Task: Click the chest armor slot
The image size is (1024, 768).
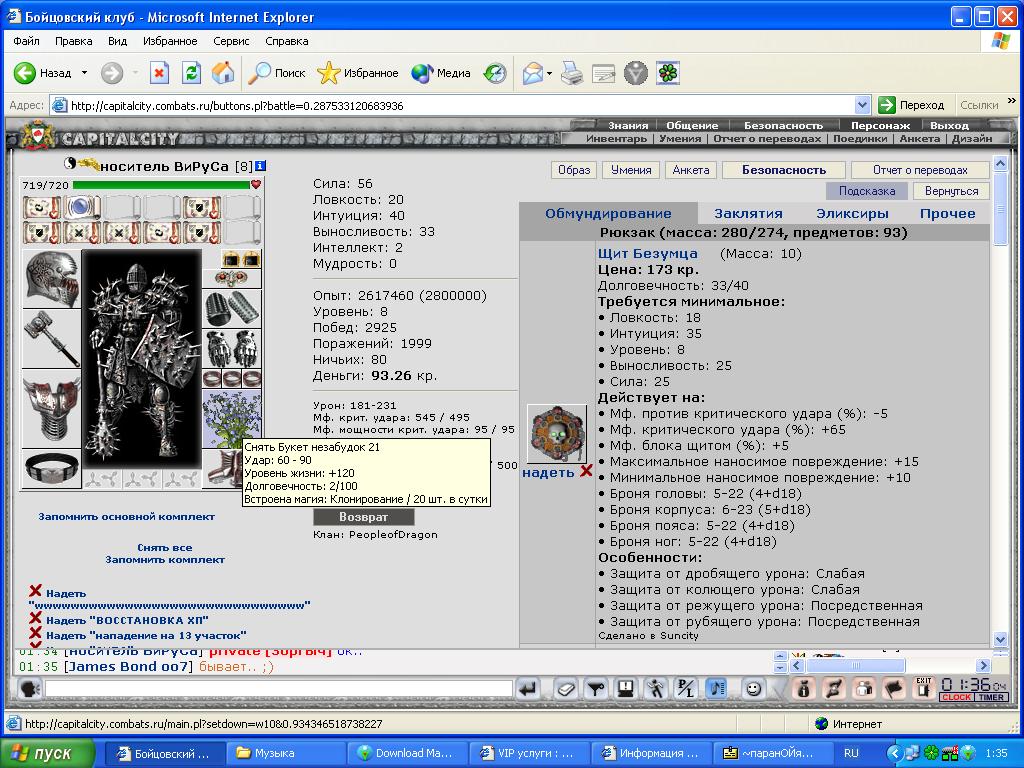Action: (52, 408)
